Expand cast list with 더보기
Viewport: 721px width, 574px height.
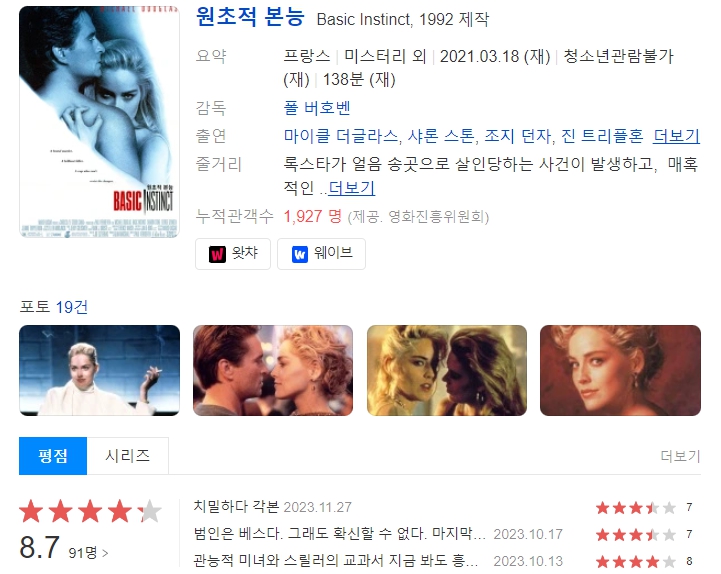[x=676, y=136]
